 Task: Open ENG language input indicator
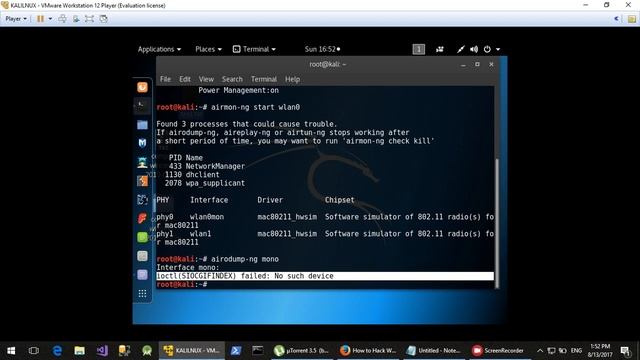click(576, 351)
